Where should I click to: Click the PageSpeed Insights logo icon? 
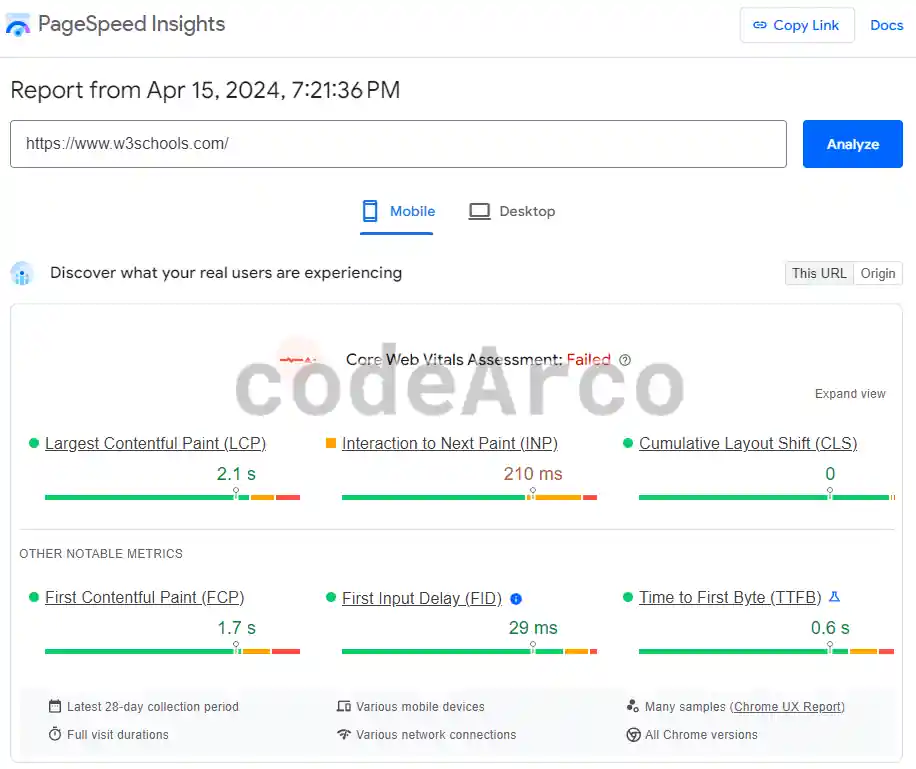[x=18, y=25]
